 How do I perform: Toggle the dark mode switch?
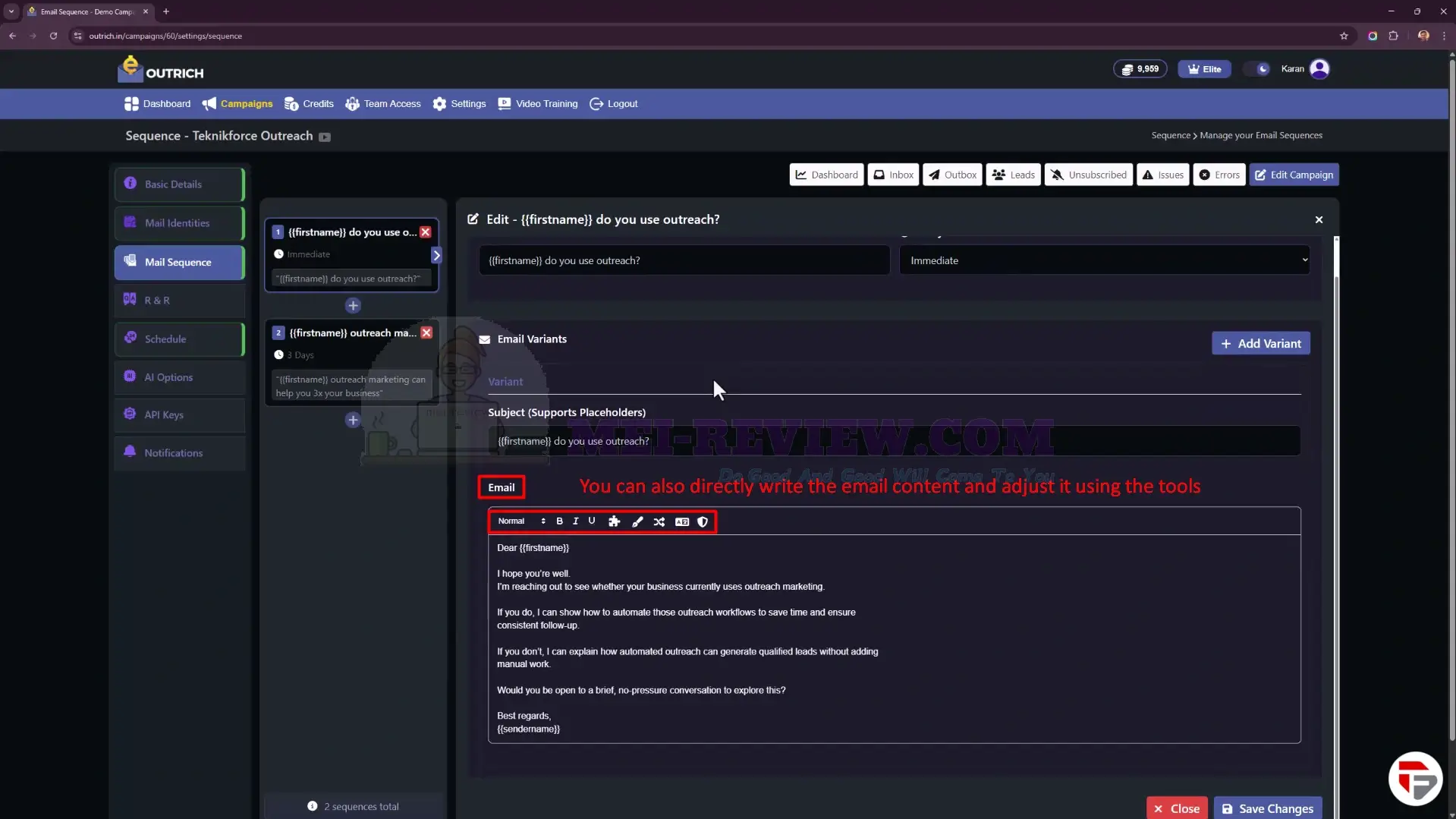[1257, 69]
